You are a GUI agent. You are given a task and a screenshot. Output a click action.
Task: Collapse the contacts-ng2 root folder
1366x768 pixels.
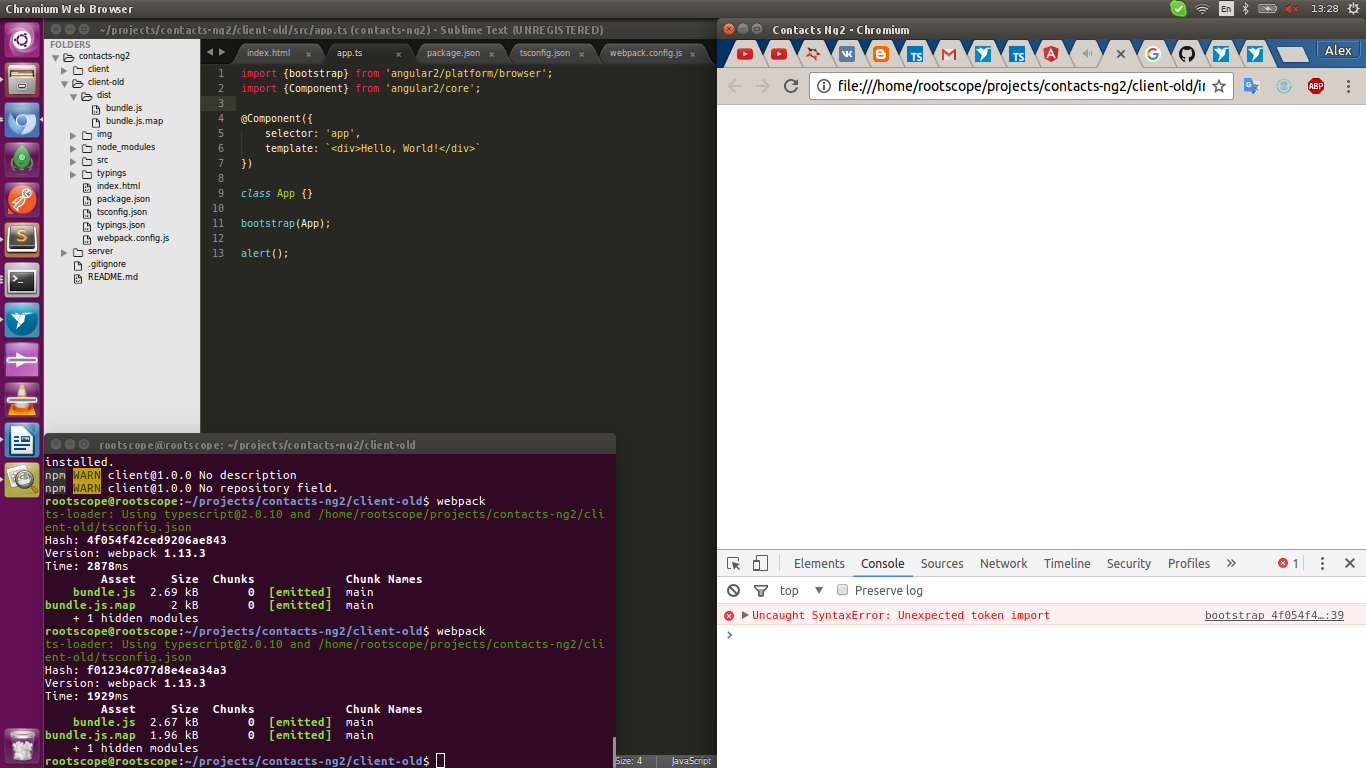click(57, 57)
